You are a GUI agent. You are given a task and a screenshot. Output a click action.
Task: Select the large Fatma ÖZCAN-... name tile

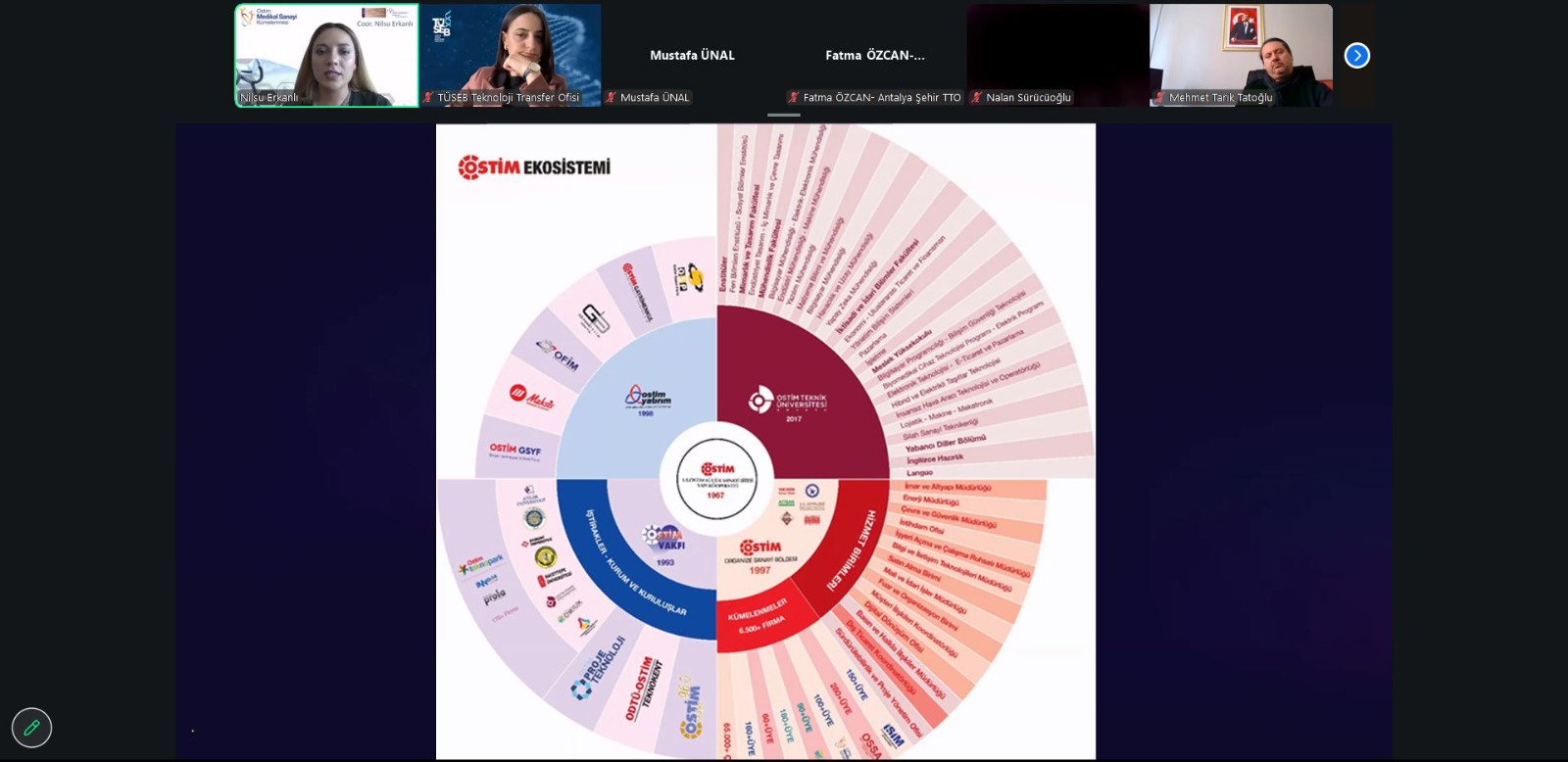pyautogui.click(x=874, y=56)
